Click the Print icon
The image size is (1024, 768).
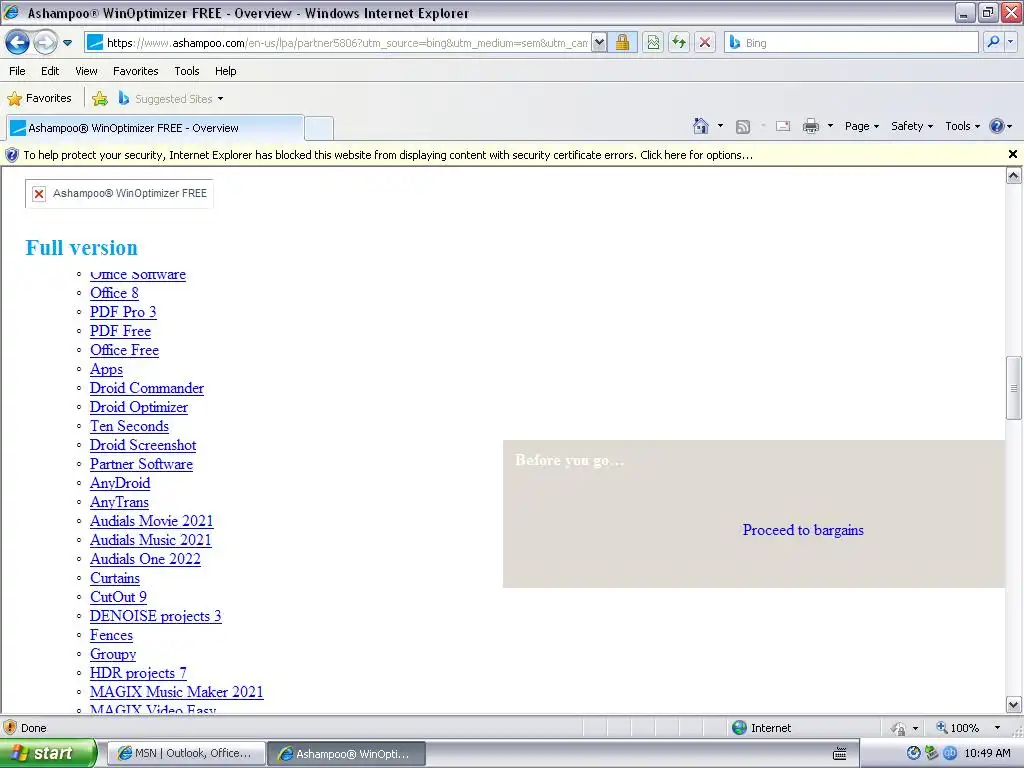[x=810, y=126]
